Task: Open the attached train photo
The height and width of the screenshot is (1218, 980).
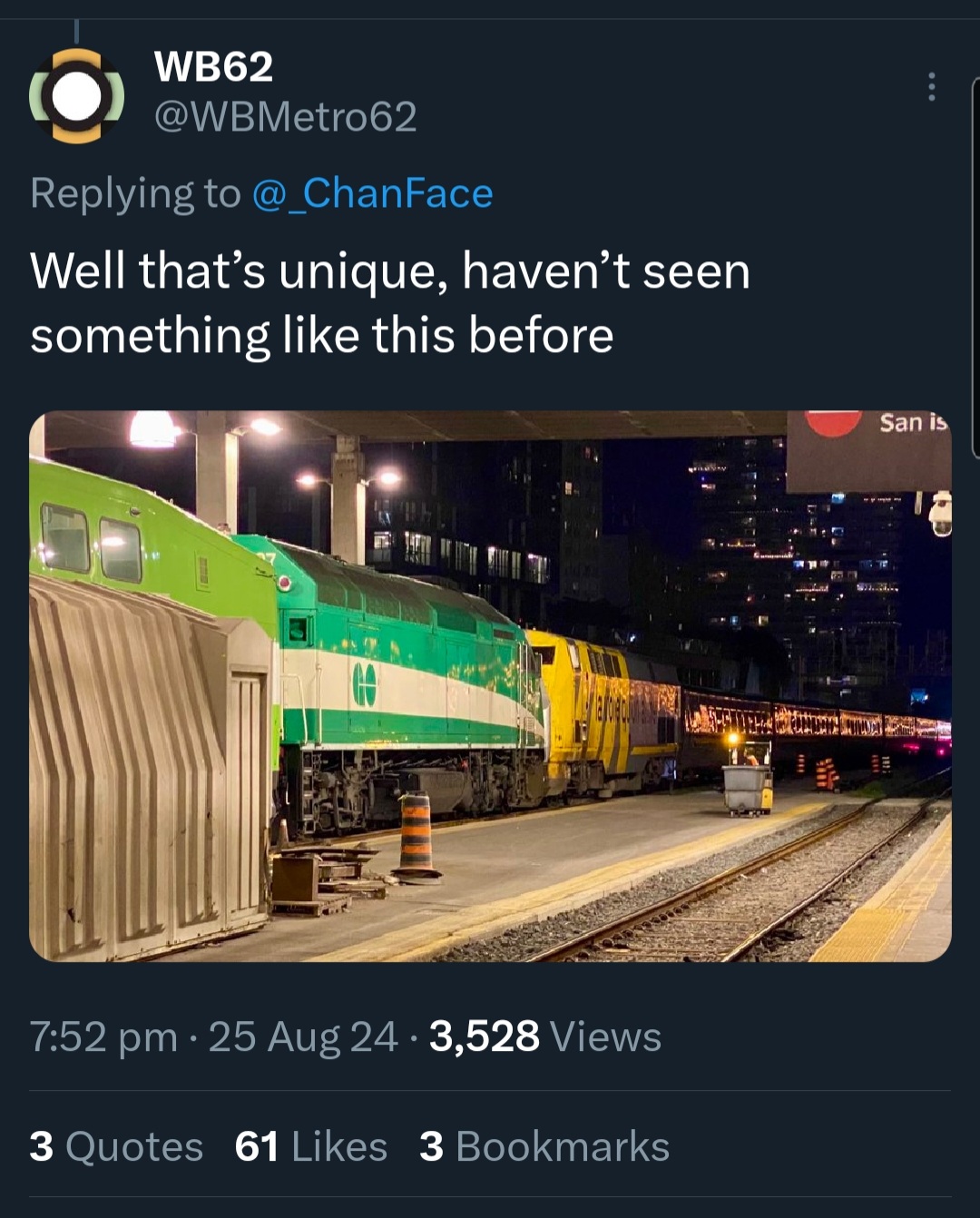Action: (x=490, y=685)
